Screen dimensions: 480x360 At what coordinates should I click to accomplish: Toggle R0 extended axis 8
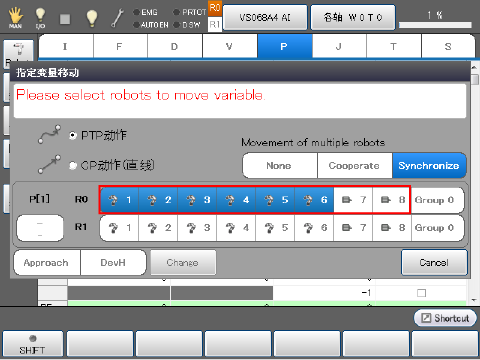click(392, 200)
